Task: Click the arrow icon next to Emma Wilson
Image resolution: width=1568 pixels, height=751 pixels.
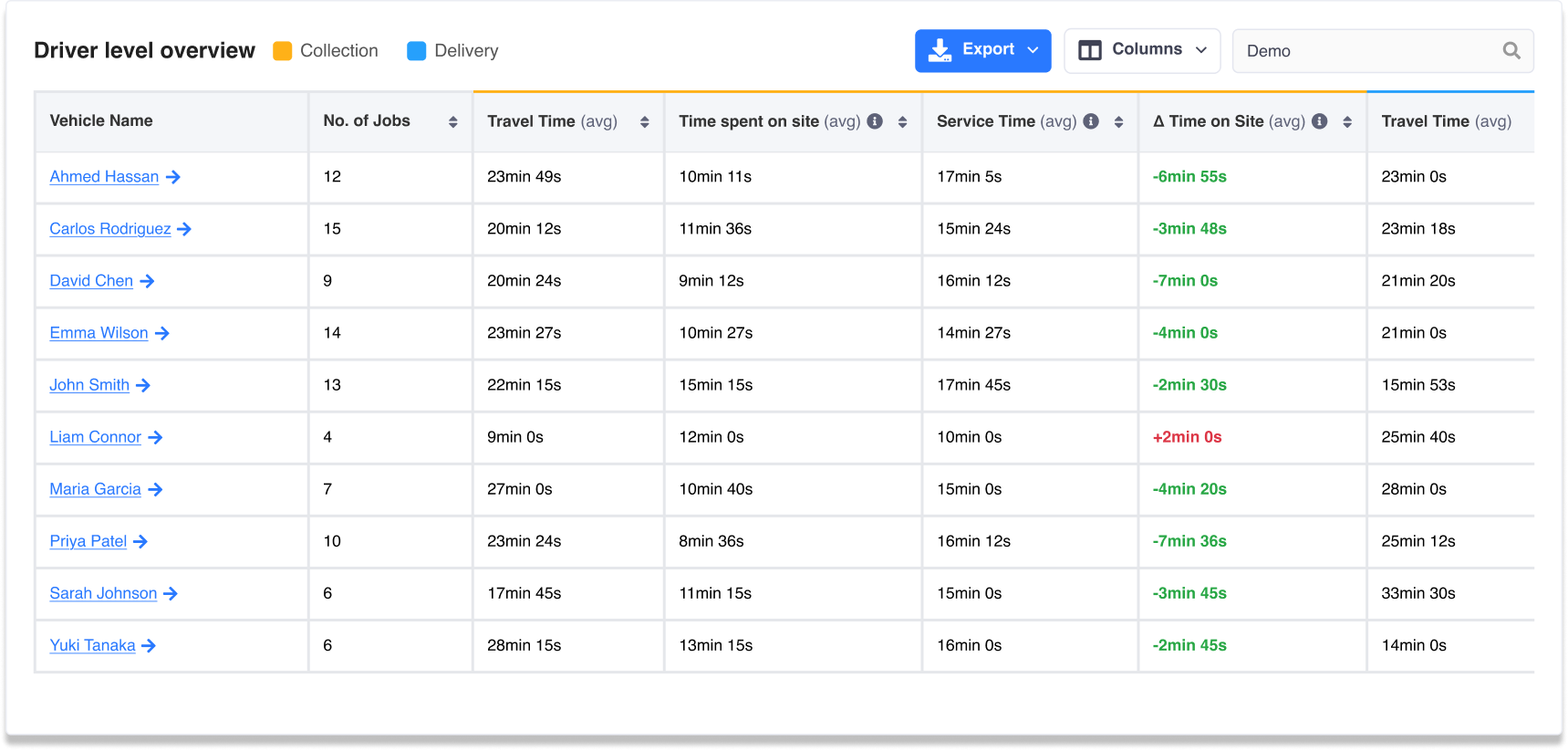Action: click(x=162, y=333)
